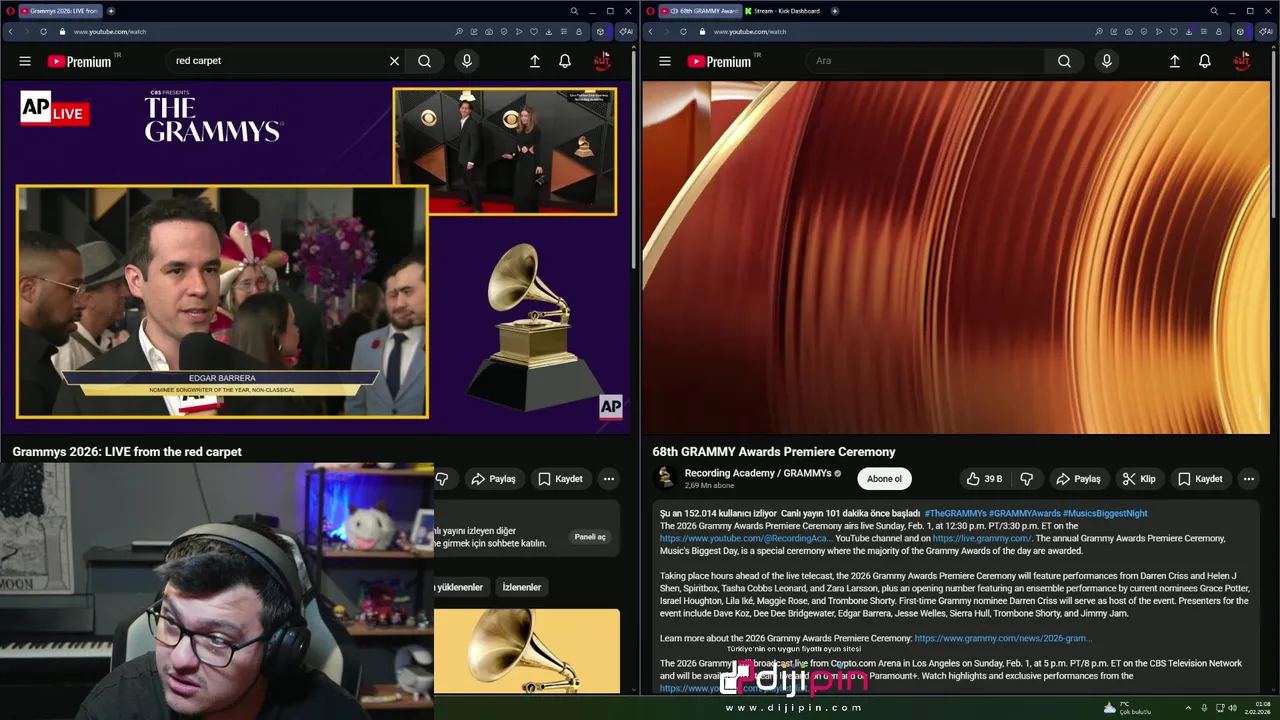Open a new tab in the right browser
The width and height of the screenshot is (1280, 720).
pos(835,11)
